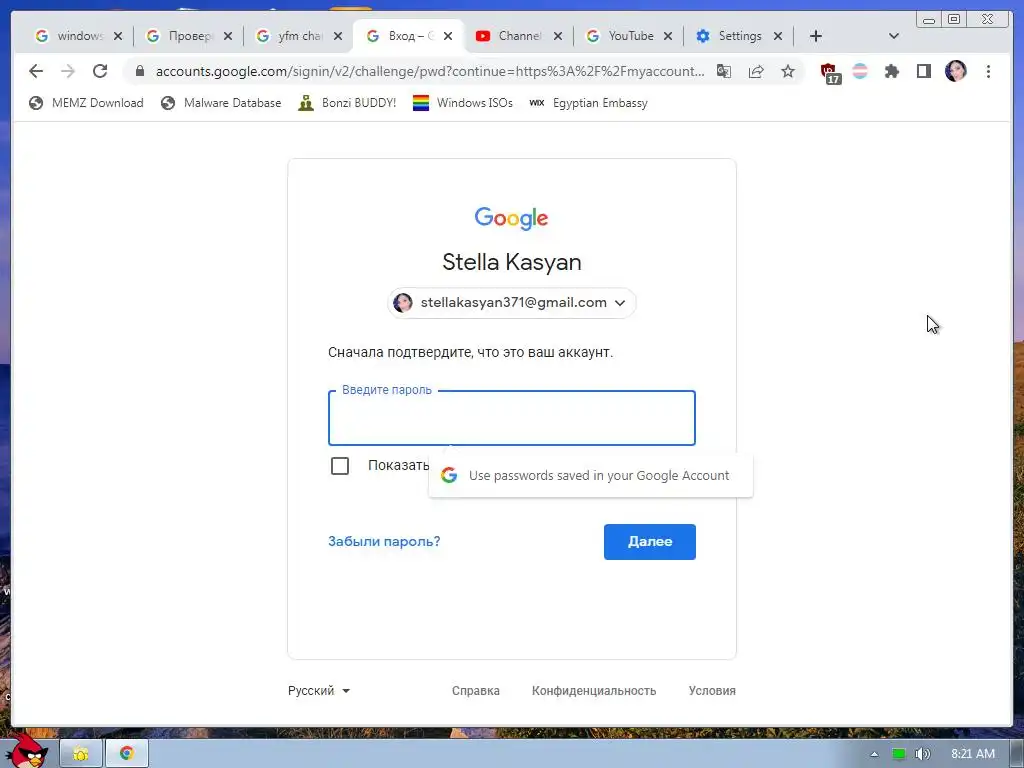The height and width of the screenshot is (768, 1024).
Task: Toggle the browser side panel
Action: (923, 71)
